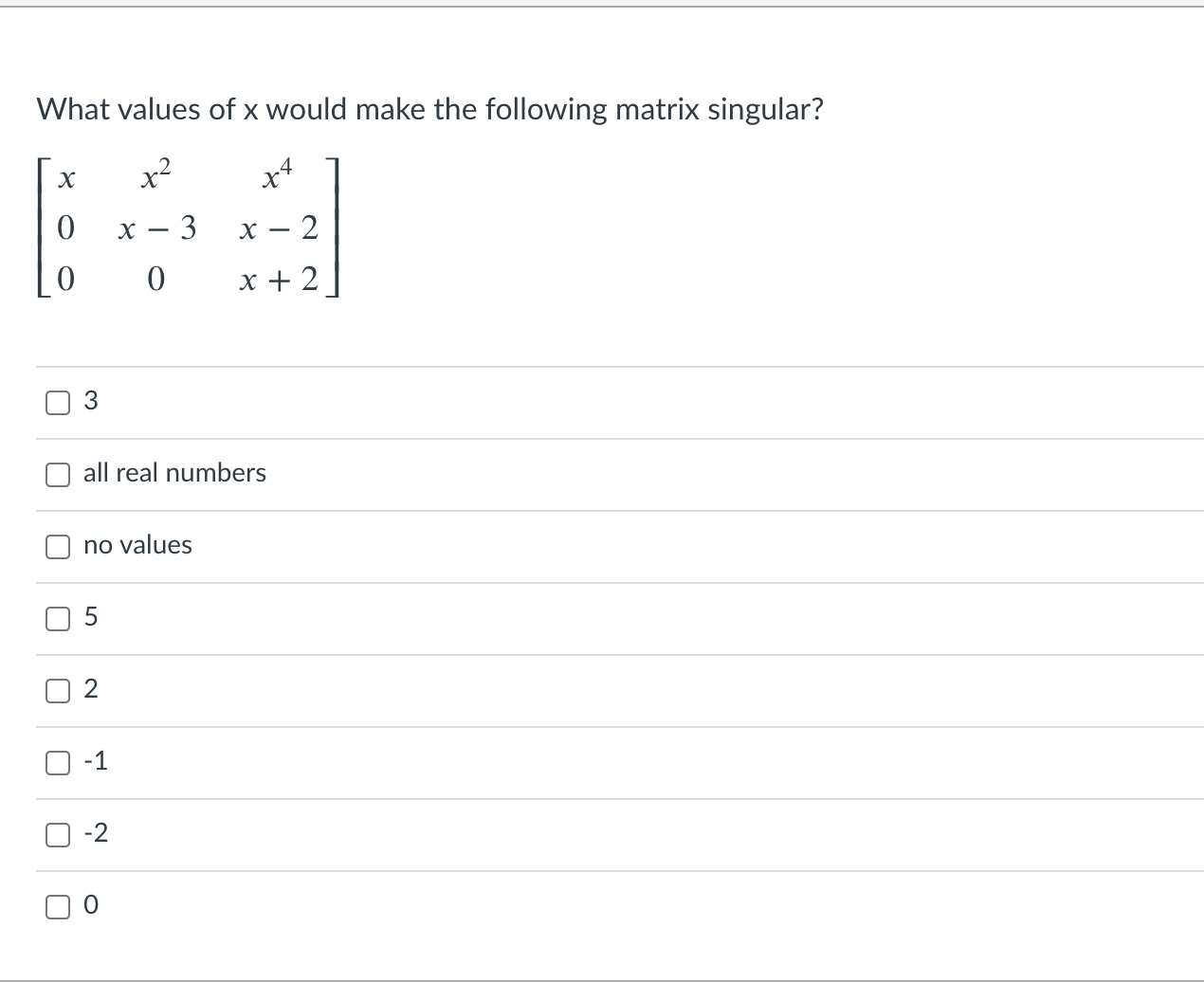This screenshot has height=982, width=1204.
Task: Select the label text "0"
Action: point(90,906)
